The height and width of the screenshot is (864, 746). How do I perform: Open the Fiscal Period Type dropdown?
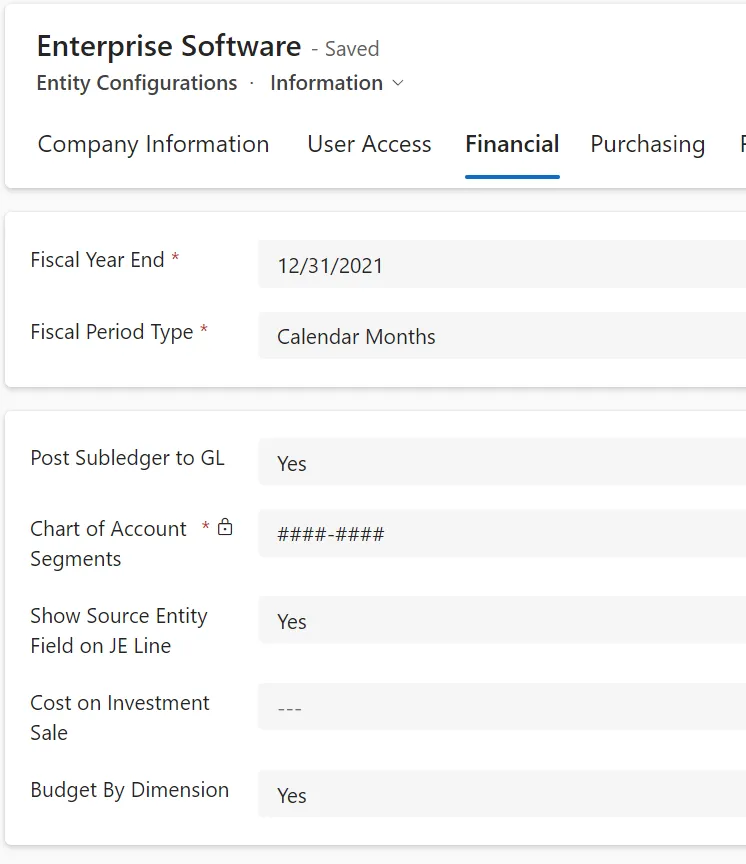point(502,336)
